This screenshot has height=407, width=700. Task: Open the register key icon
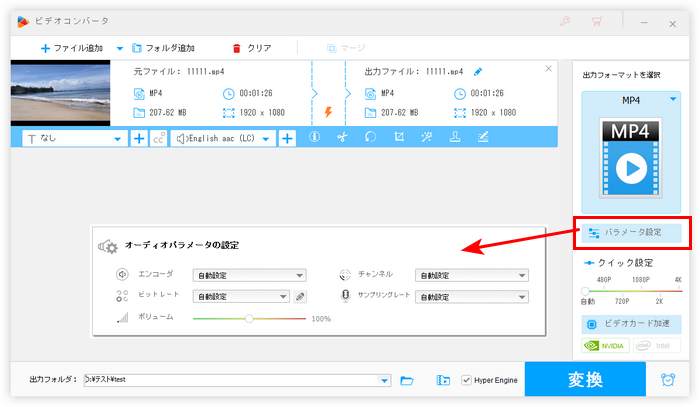565,21
